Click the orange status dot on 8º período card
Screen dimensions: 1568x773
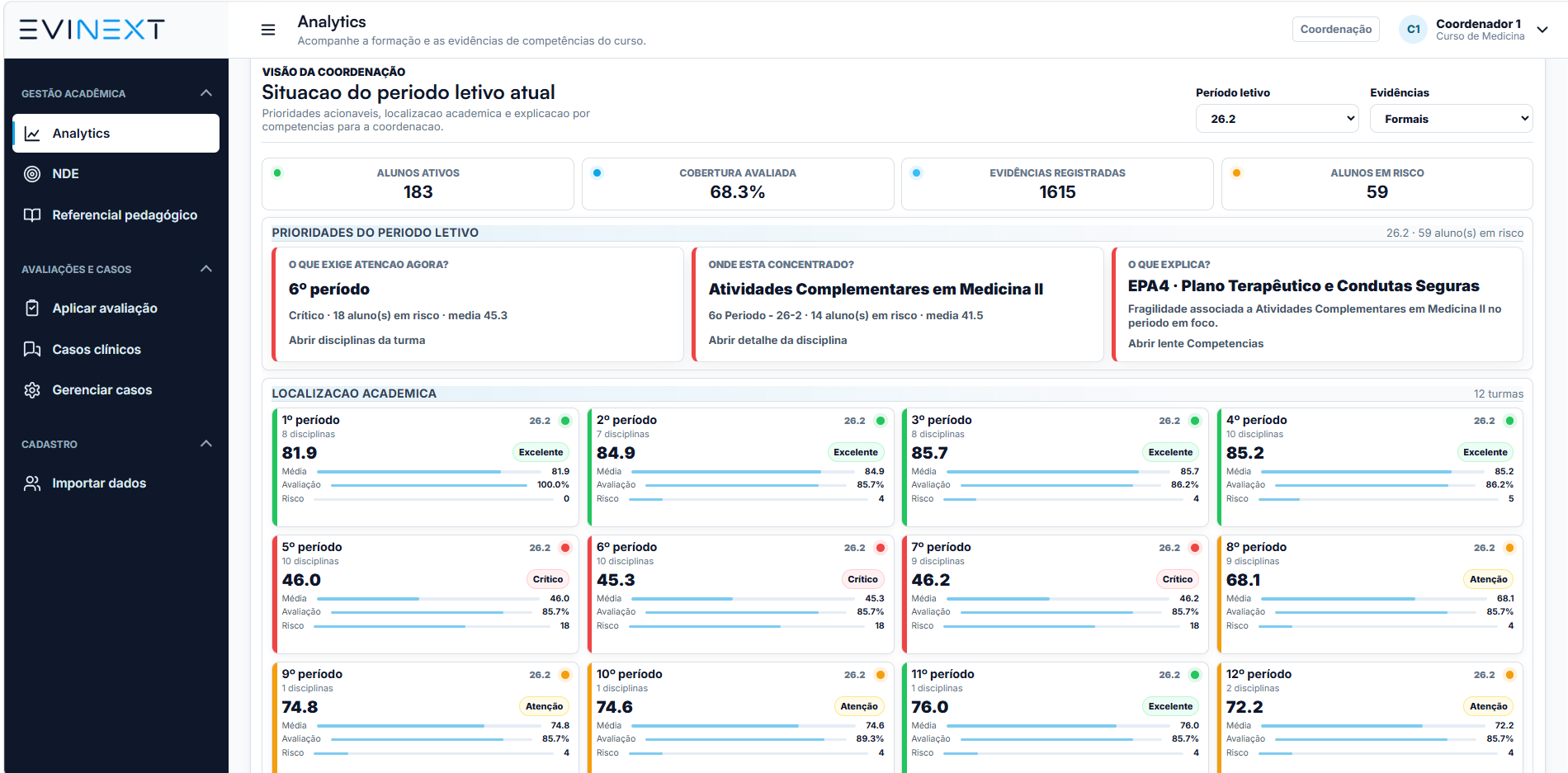point(1510,548)
